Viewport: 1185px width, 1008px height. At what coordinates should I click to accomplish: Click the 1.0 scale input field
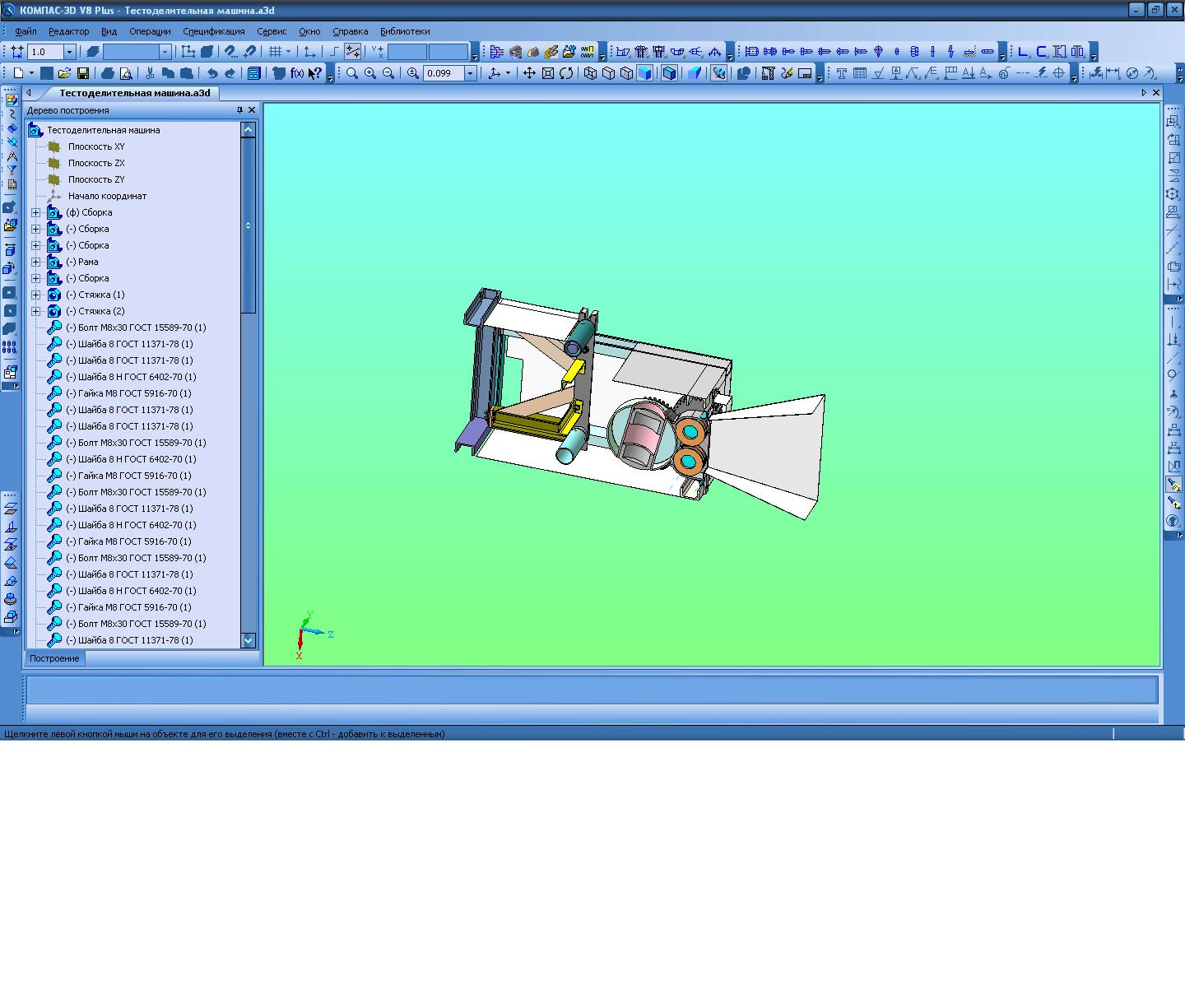[x=45, y=52]
